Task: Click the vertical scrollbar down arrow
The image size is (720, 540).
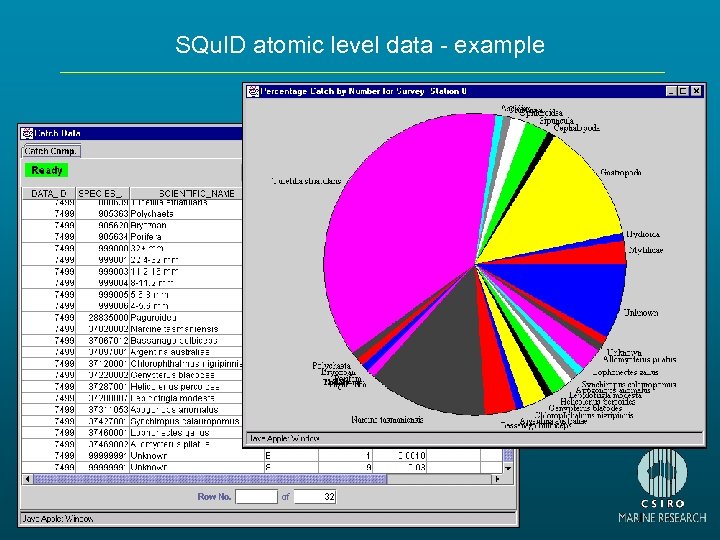Action: coord(508,468)
